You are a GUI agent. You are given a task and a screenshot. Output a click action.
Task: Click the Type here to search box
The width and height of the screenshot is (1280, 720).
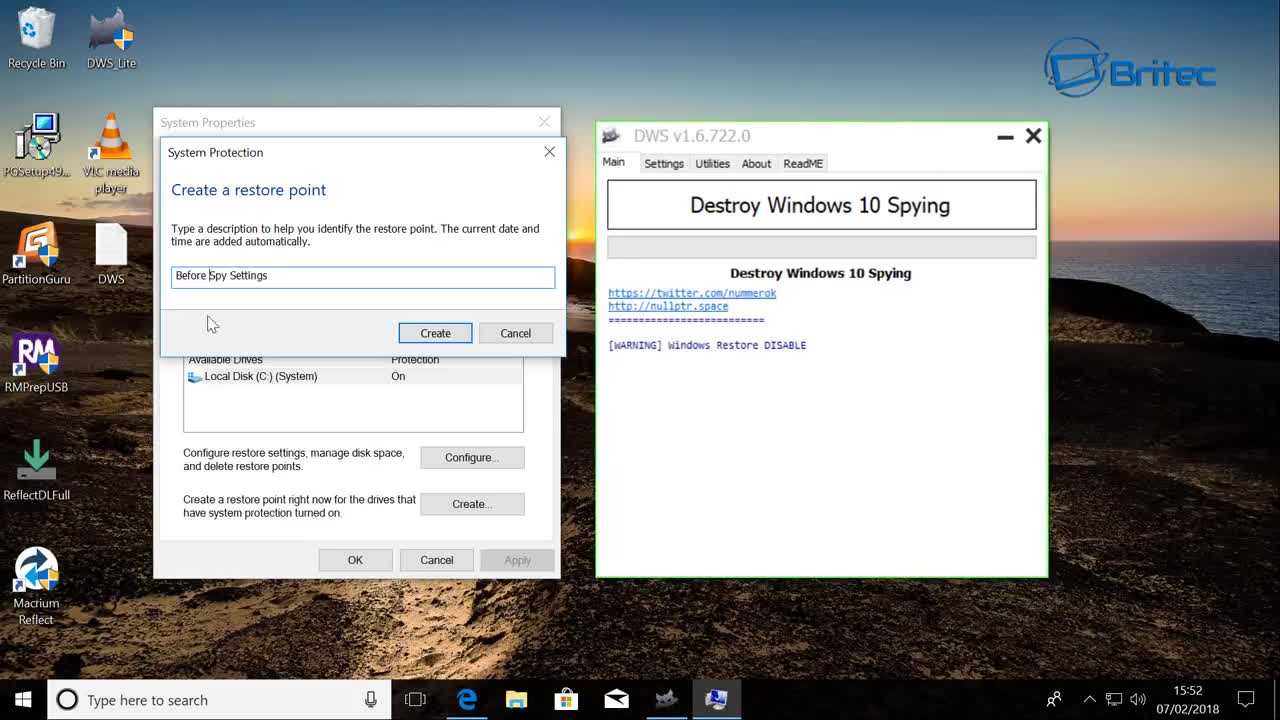click(218, 700)
